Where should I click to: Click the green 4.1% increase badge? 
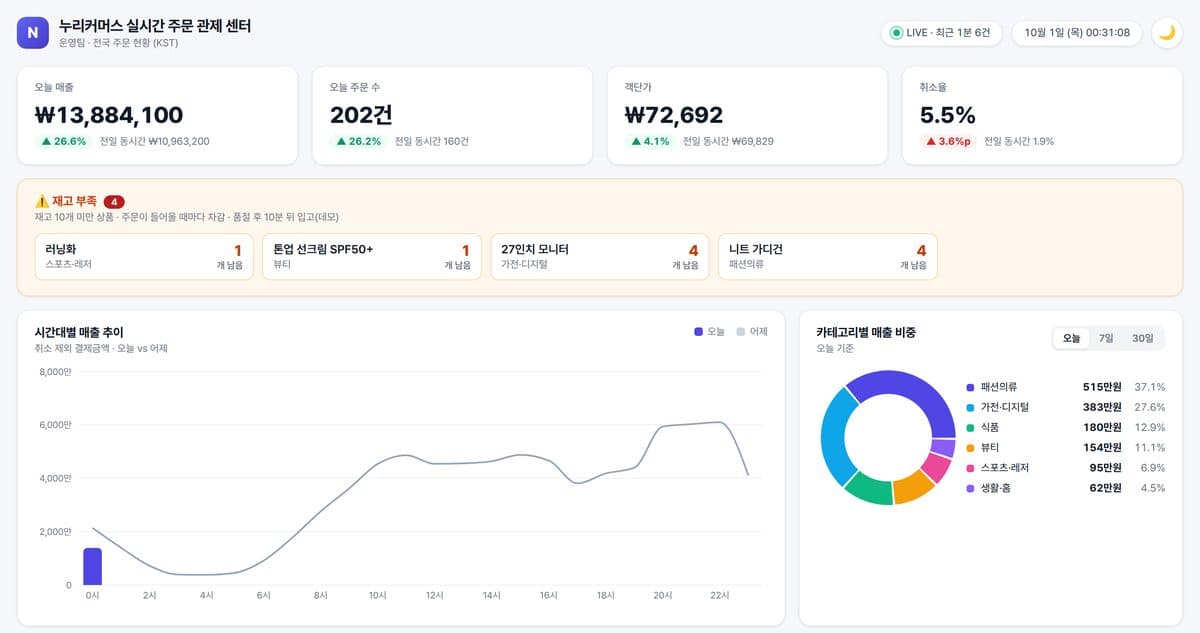click(650, 141)
